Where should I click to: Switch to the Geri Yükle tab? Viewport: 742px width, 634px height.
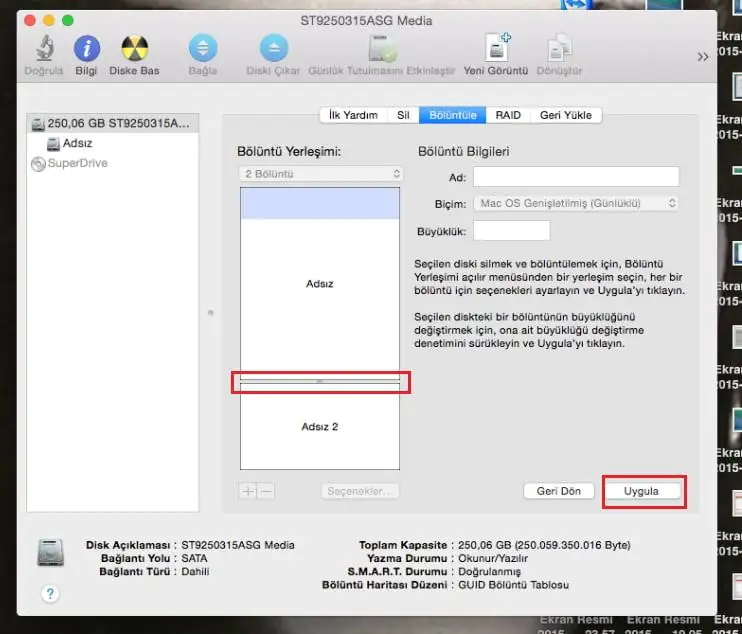pyautogui.click(x=566, y=115)
